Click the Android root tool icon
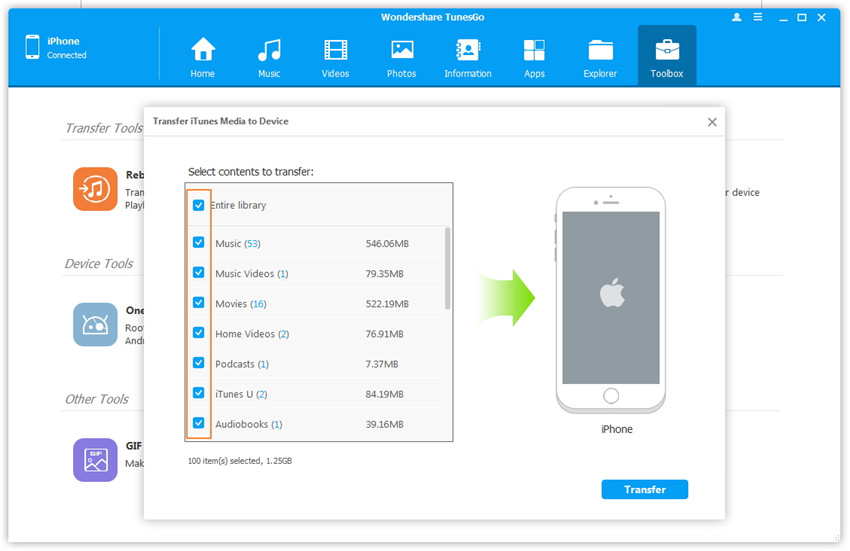 pyautogui.click(x=95, y=324)
